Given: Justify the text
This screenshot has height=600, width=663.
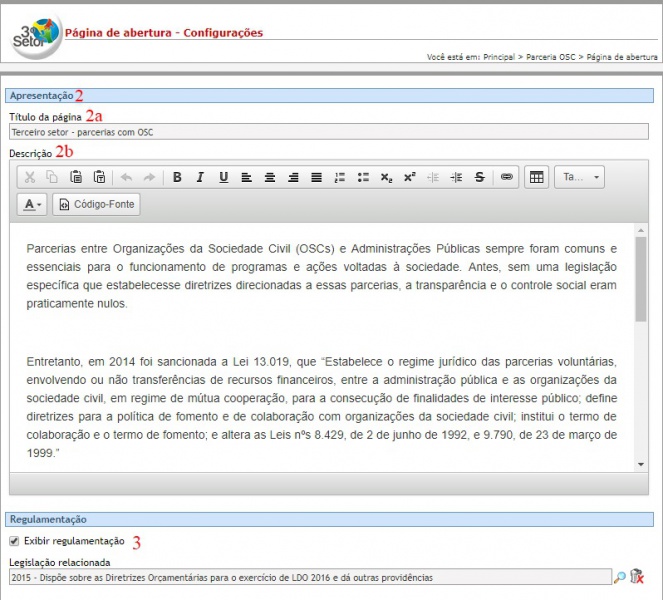Looking at the screenshot, I should tap(316, 177).
